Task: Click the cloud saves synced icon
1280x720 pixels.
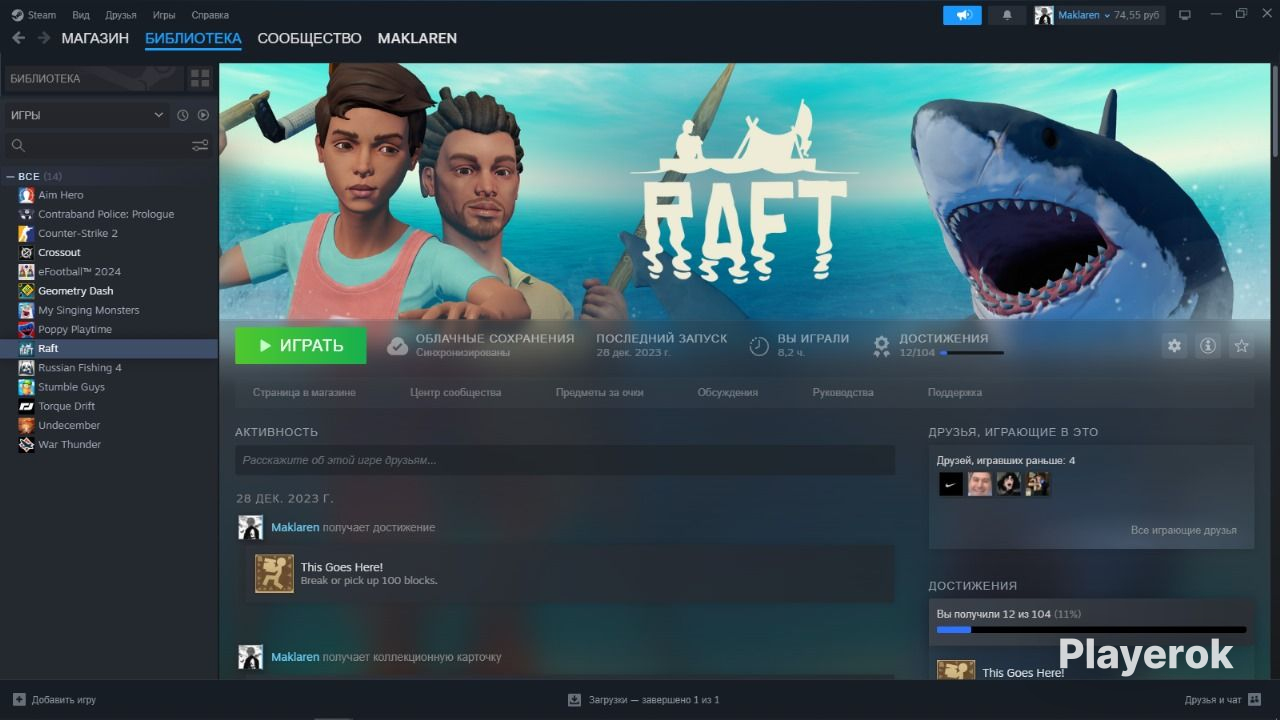Action: click(398, 346)
